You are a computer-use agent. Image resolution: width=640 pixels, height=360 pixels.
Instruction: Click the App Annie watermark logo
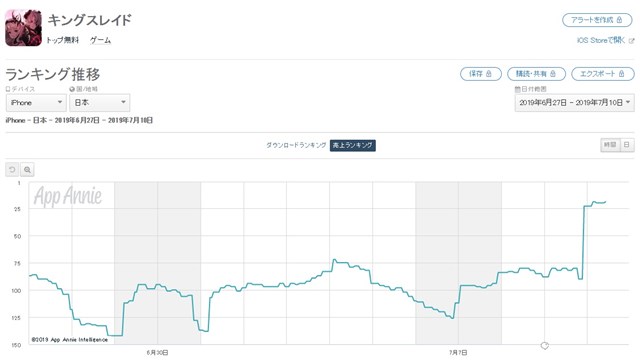click(x=68, y=196)
